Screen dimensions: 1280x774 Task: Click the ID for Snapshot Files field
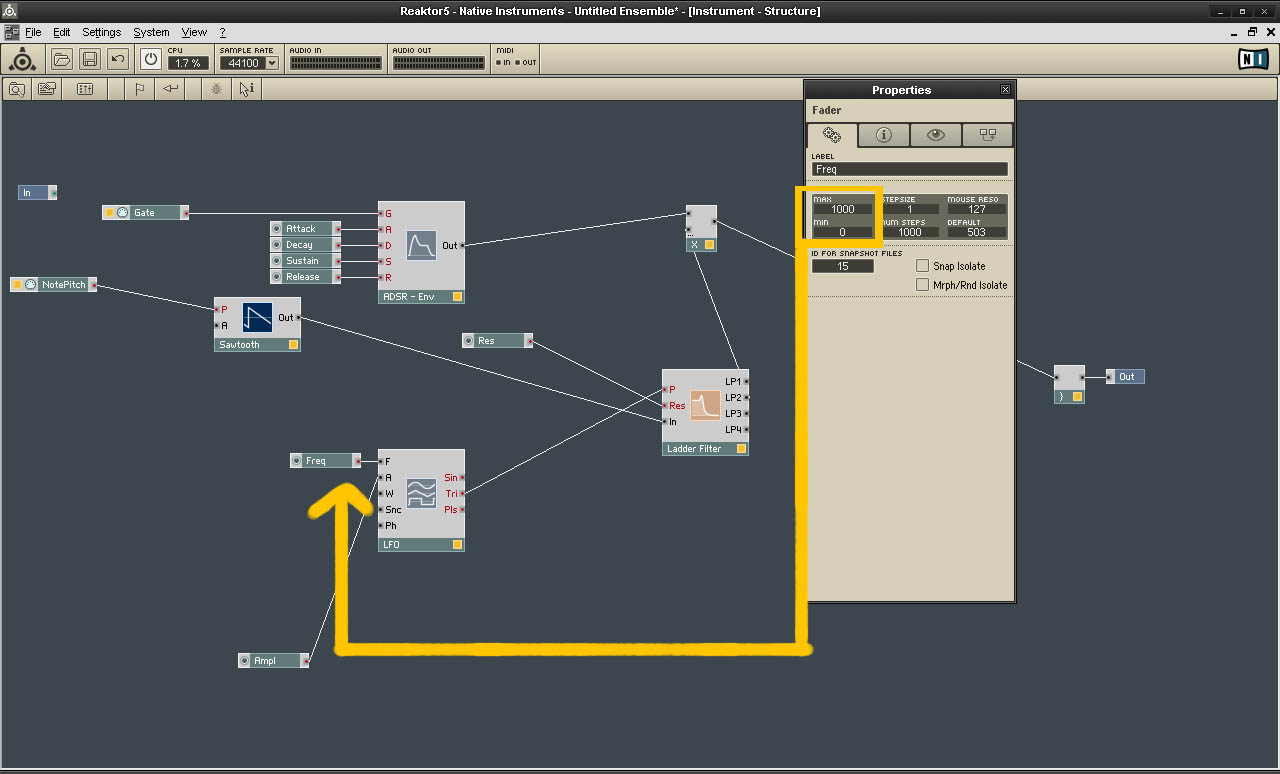pyautogui.click(x=843, y=266)
